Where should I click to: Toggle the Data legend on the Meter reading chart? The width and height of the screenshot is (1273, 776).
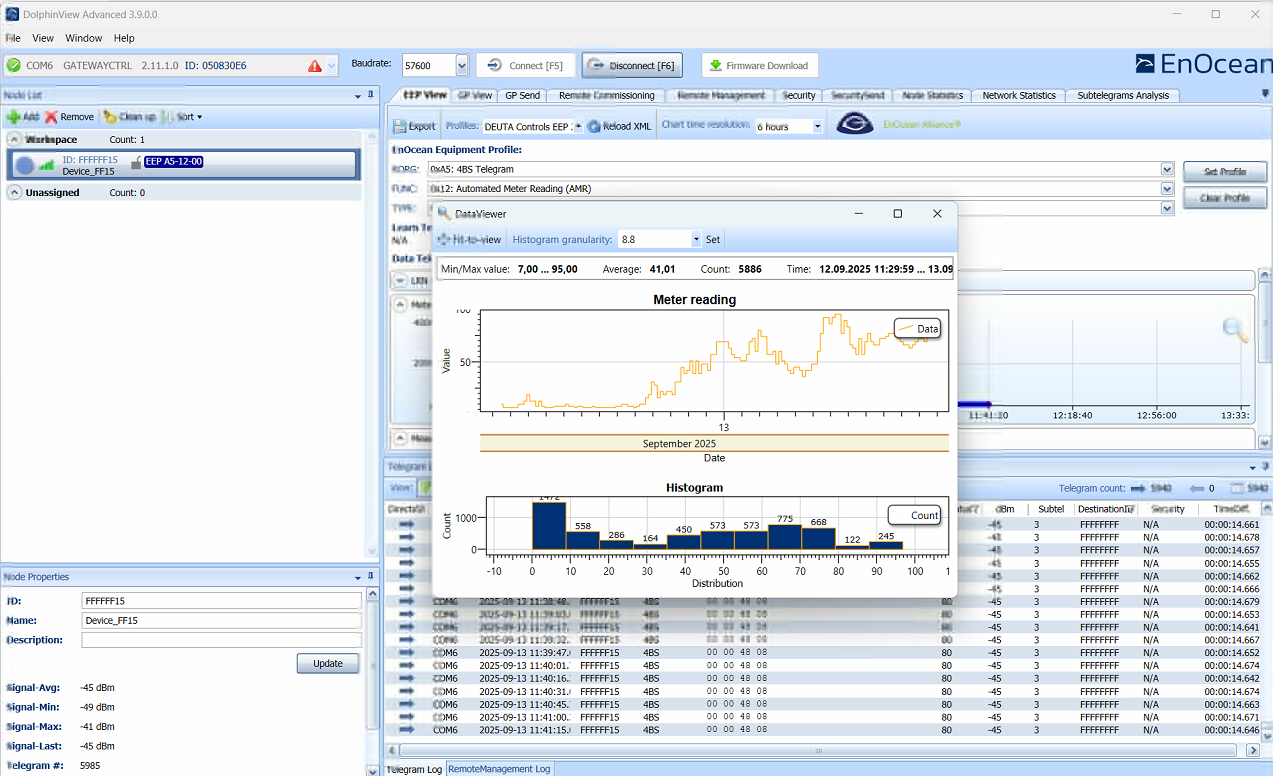coord(916,328)
